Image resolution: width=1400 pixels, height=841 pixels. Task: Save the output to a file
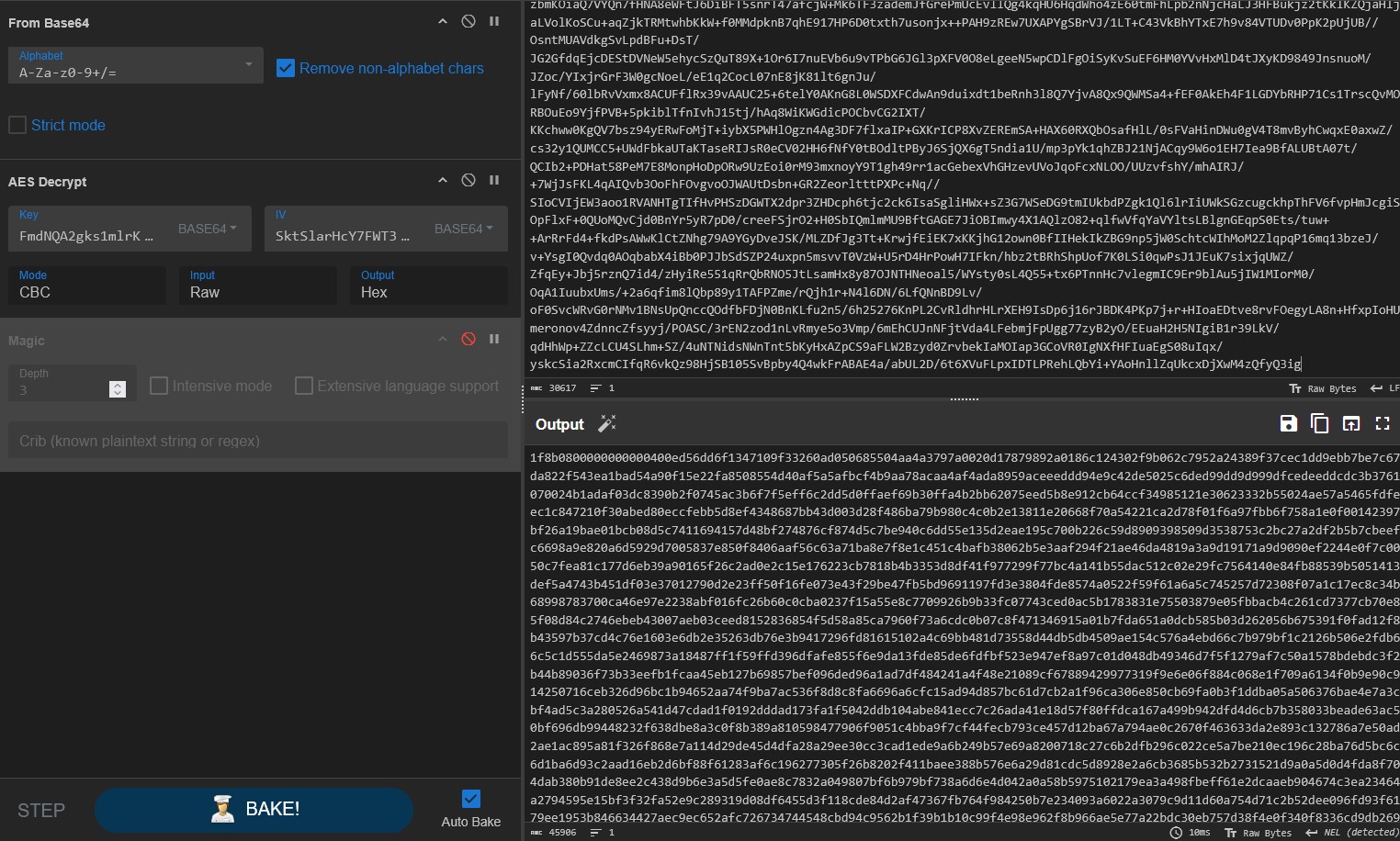click(1288, 423)
